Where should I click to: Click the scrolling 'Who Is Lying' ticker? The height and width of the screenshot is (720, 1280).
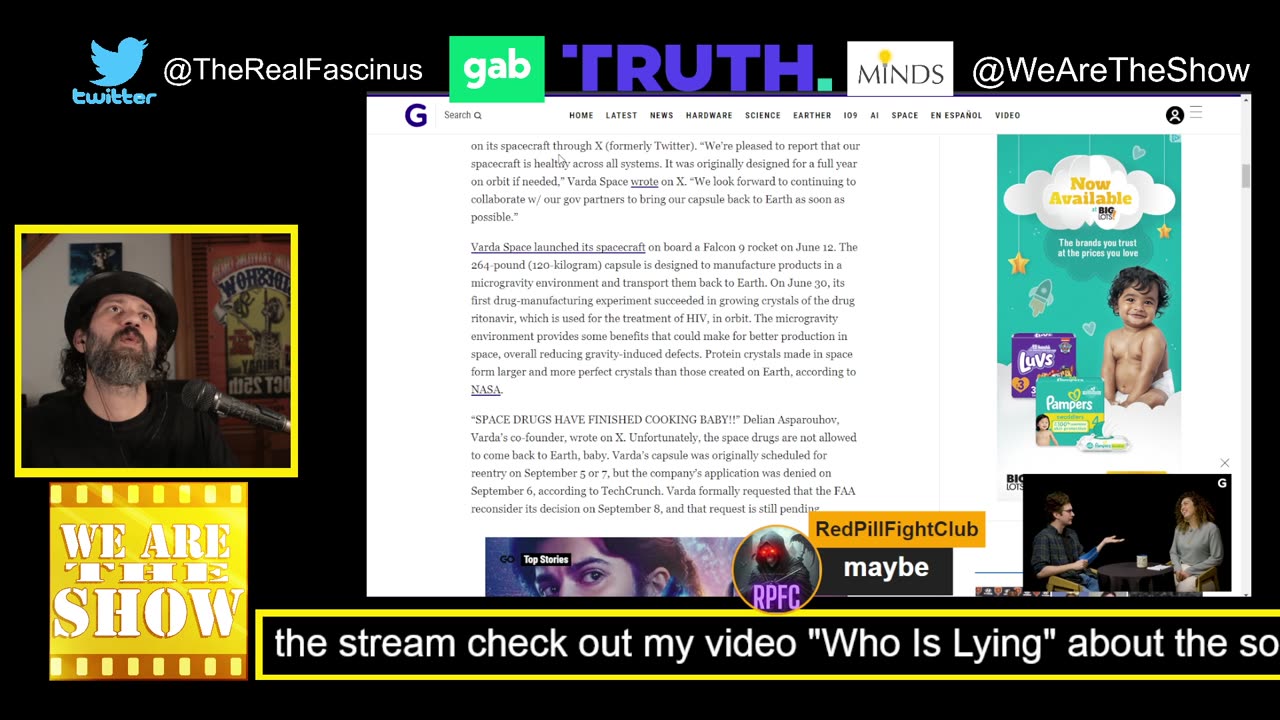(x=768, y=644)
